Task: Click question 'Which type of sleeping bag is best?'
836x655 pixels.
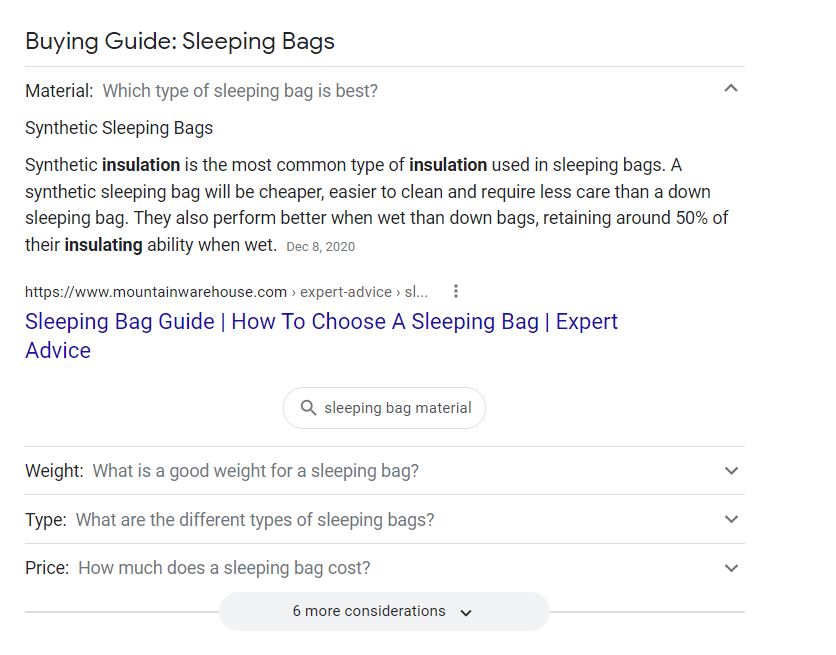Action: pyautogui.click(x=240, y=91)
